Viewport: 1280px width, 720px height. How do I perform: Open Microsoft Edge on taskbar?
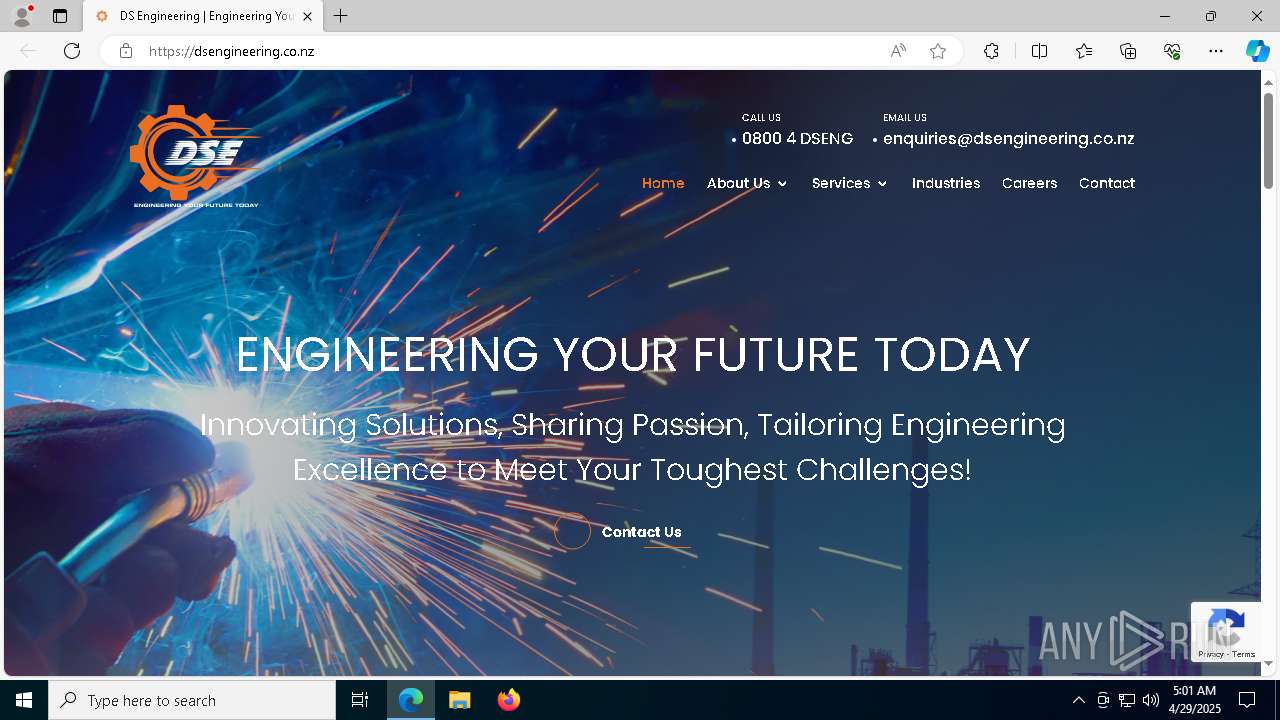click(411, 700)
